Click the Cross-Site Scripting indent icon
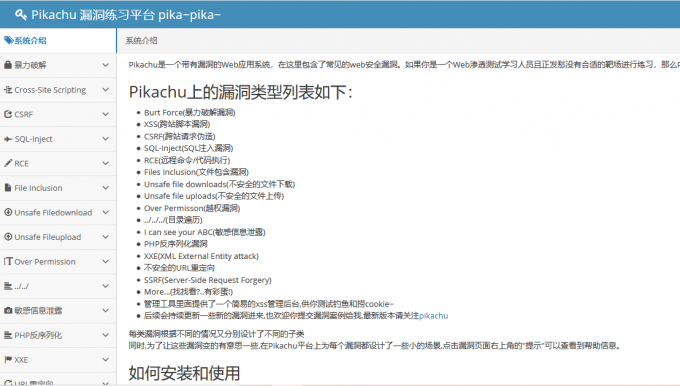This screenshot has width=680, height=386. (x=8, y=90)
